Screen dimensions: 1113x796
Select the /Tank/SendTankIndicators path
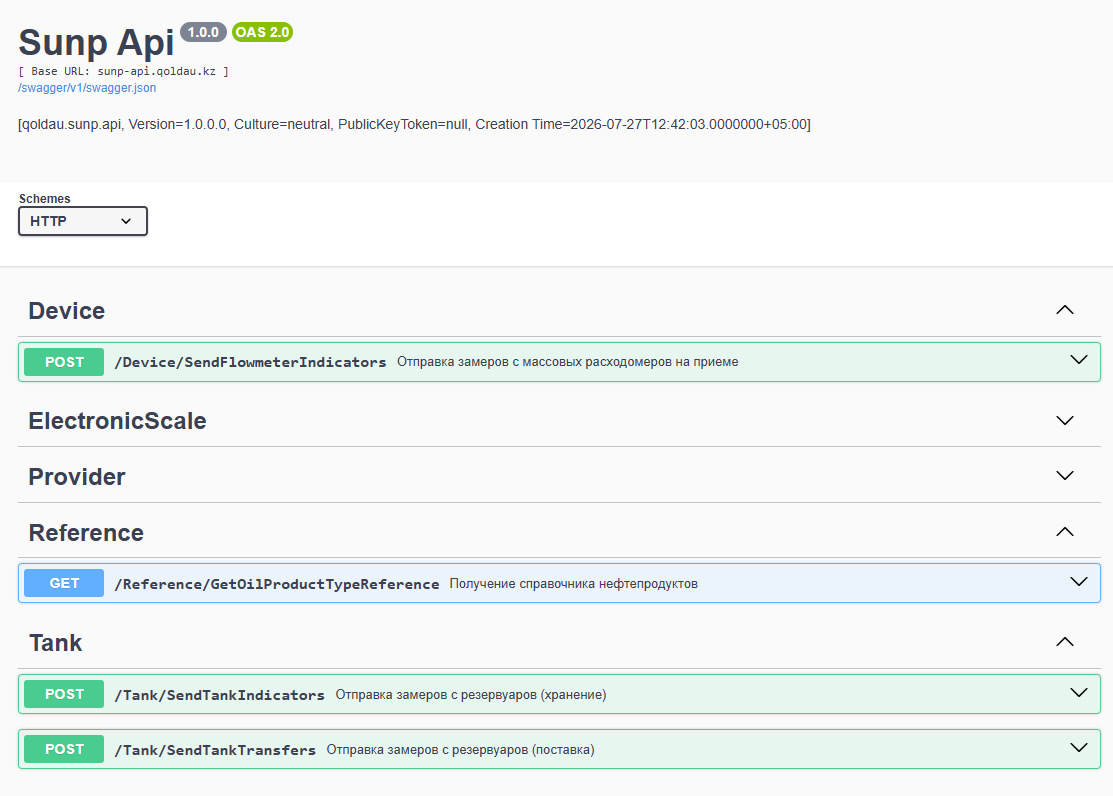(219, 695)
